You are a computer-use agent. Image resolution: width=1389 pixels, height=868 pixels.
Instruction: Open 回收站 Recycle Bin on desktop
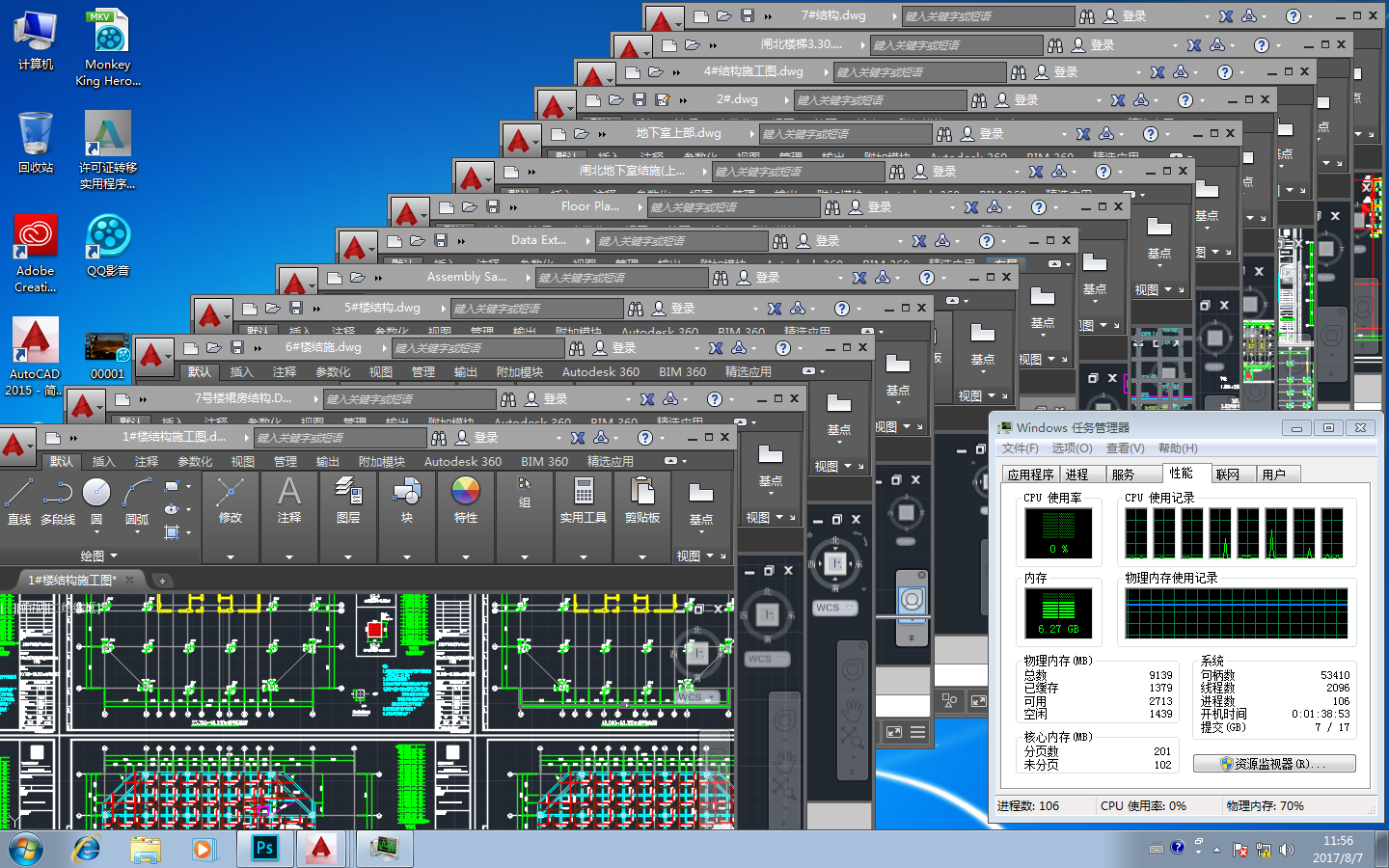(36, 143)
